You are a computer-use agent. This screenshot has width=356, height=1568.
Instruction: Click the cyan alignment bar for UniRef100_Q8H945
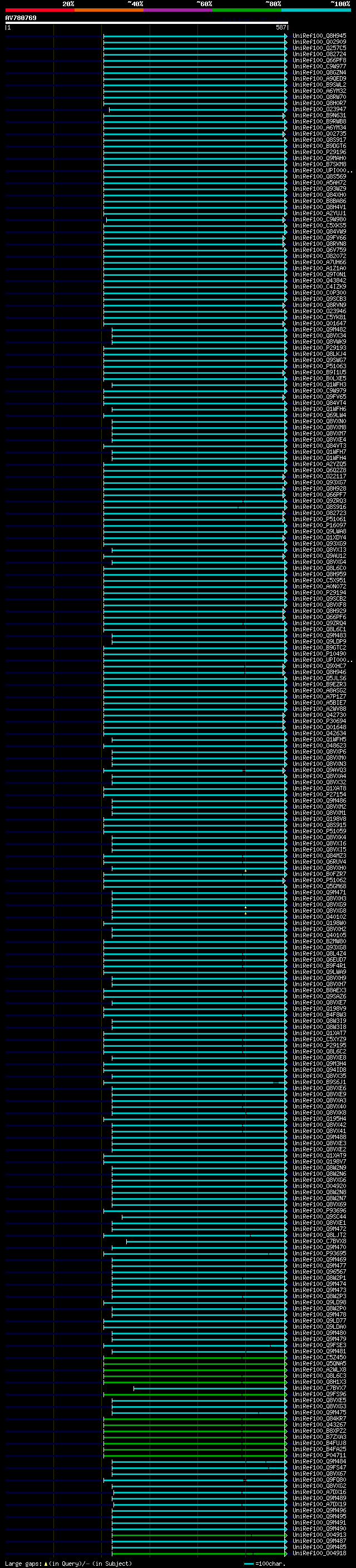(x=195, y=36)
